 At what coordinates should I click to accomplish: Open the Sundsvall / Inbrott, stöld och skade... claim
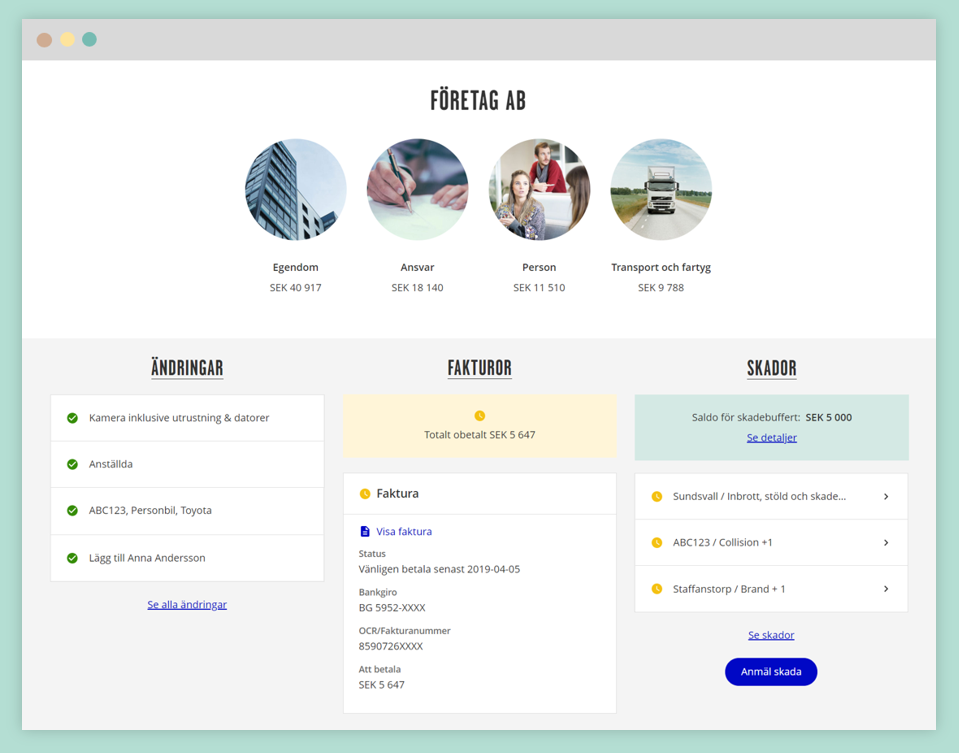tap(759, 496)
